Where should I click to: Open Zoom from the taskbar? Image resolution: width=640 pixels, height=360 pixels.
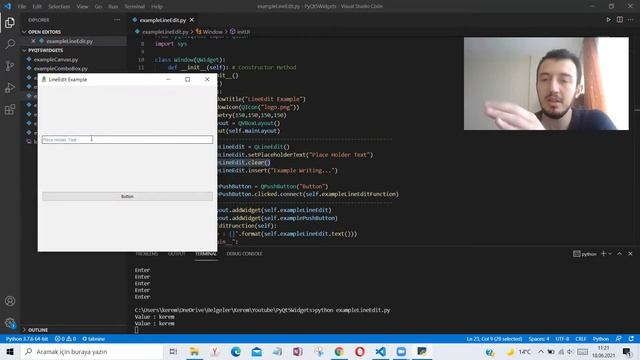tap(401, 351)
